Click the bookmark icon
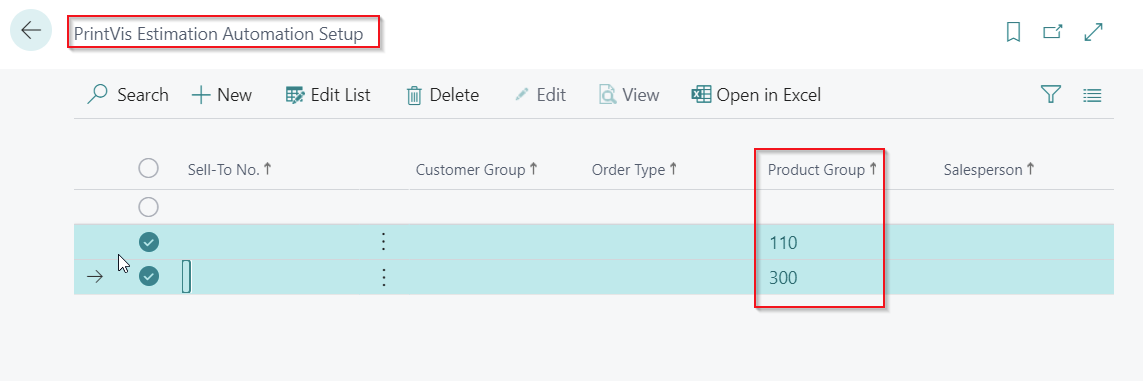1143x381 pixels. tap(1013, 32)
